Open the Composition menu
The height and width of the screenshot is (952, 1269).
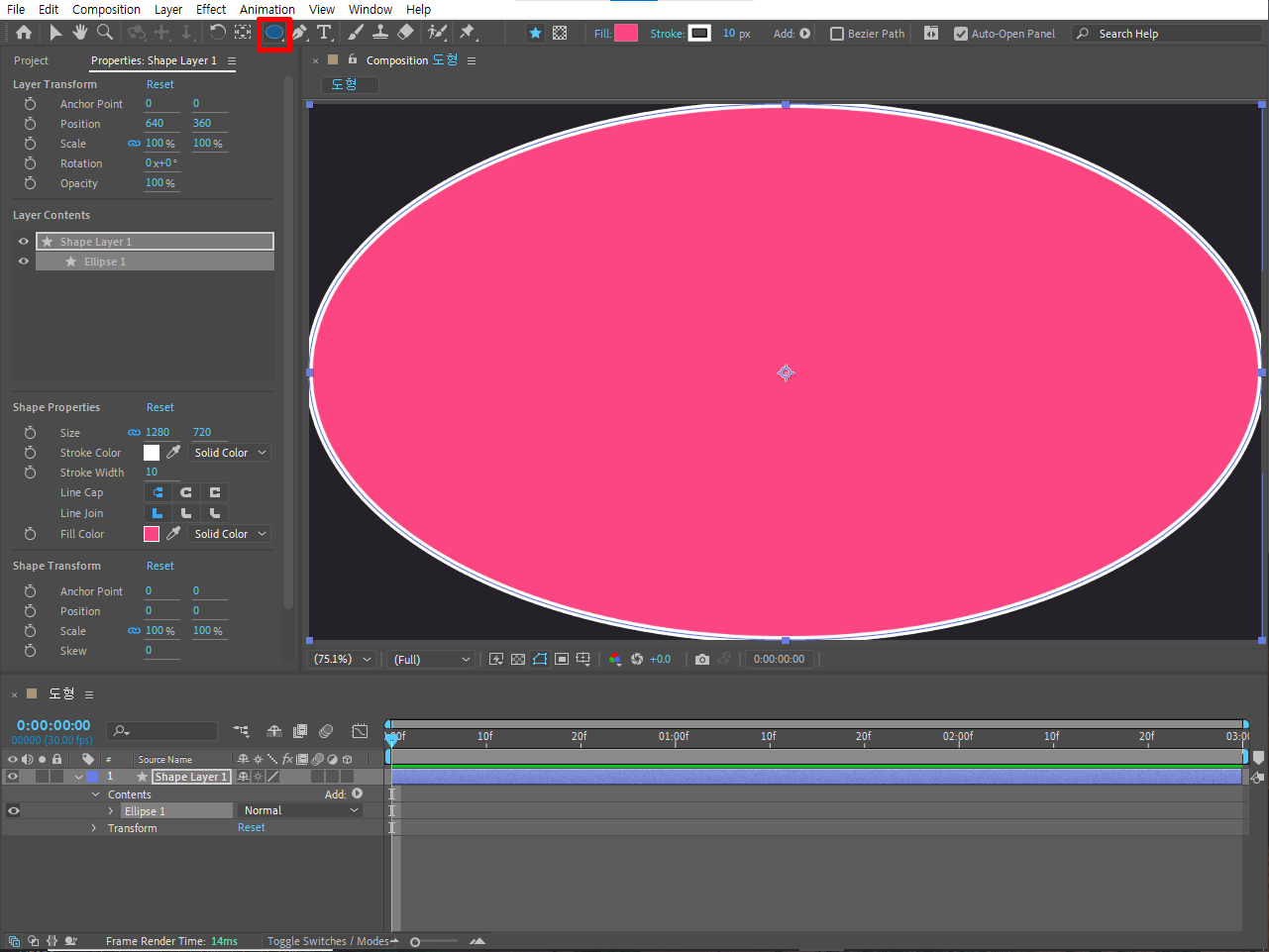tap(106, 9)
